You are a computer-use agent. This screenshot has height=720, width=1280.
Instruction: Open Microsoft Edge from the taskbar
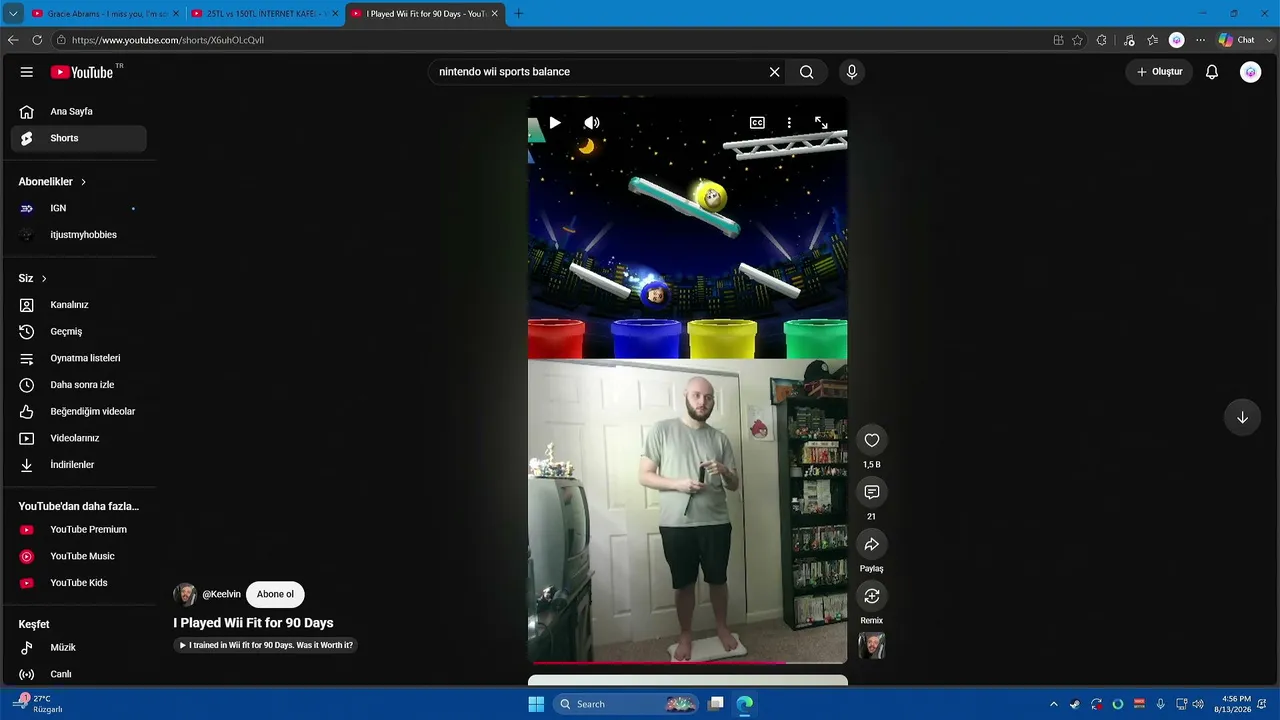[745, 704]
